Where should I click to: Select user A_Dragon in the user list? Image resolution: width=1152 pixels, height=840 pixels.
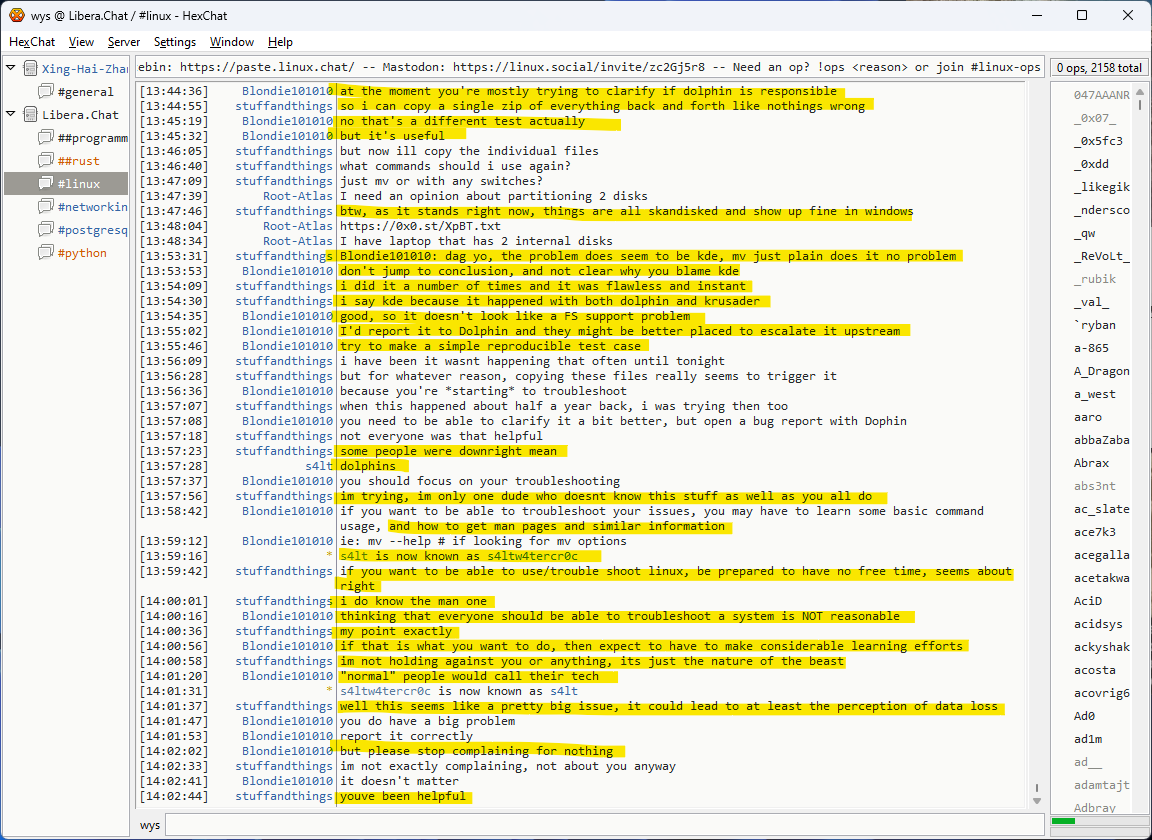tap(1101, 371)
